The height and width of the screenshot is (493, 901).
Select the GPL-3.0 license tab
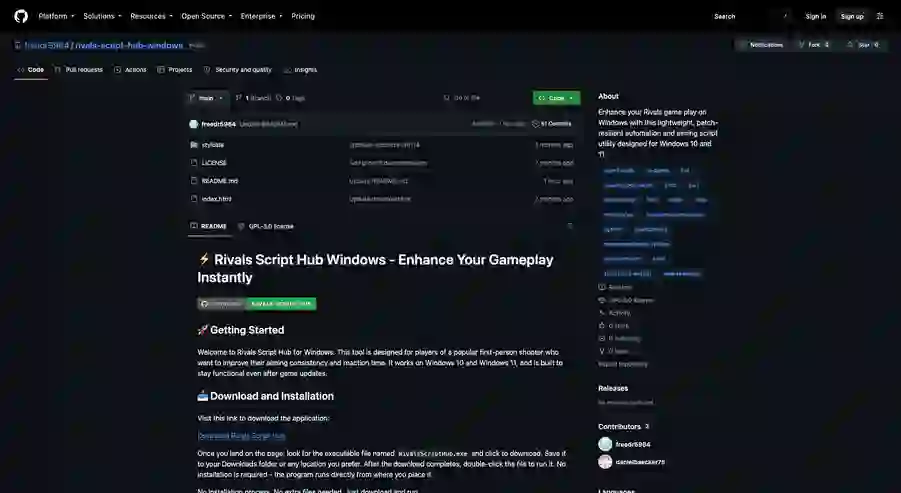265,226
